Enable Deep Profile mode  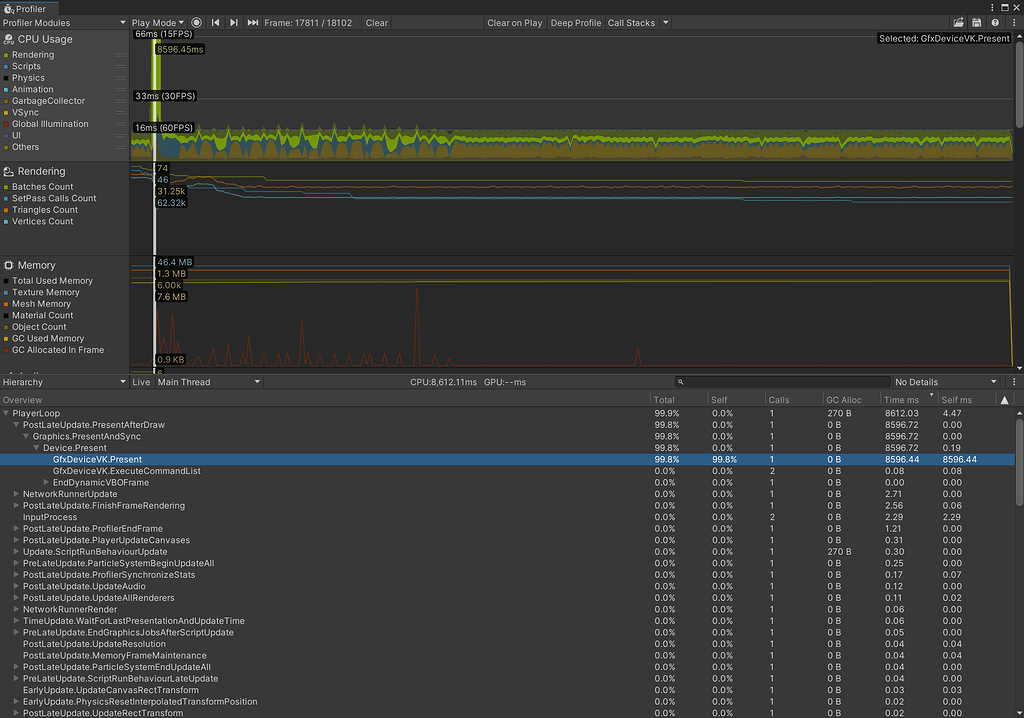[x=576, y=22]
